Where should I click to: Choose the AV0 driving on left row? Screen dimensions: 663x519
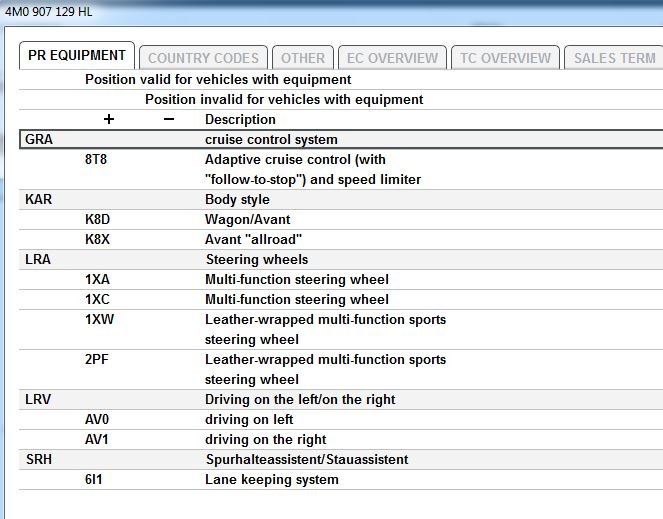[249, 420]
